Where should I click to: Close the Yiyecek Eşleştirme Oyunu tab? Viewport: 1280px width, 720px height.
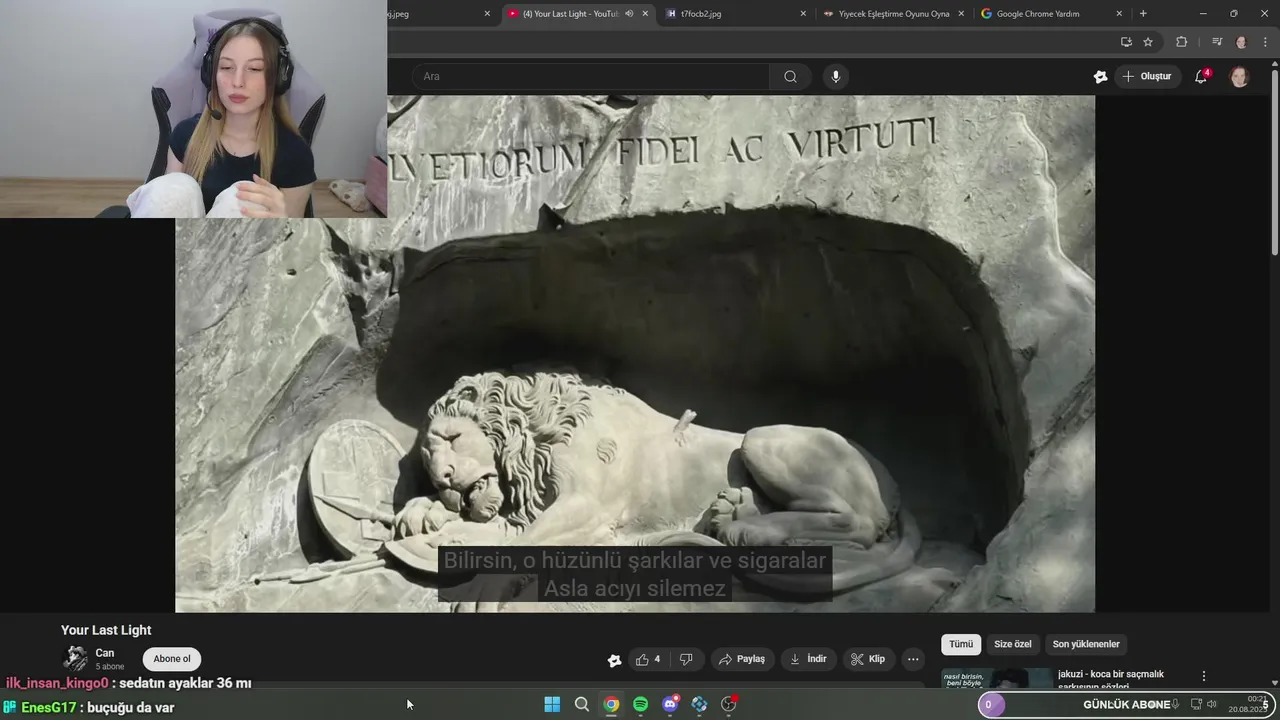click(x=961, y=14)
